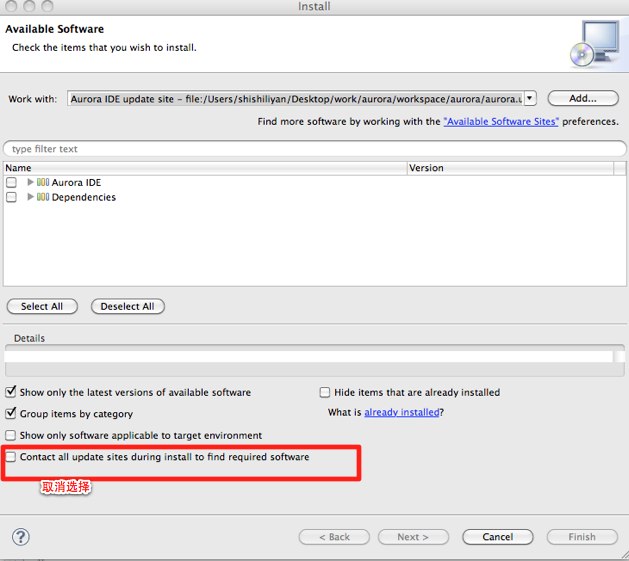Click into the type filter text field

[314, 149]
